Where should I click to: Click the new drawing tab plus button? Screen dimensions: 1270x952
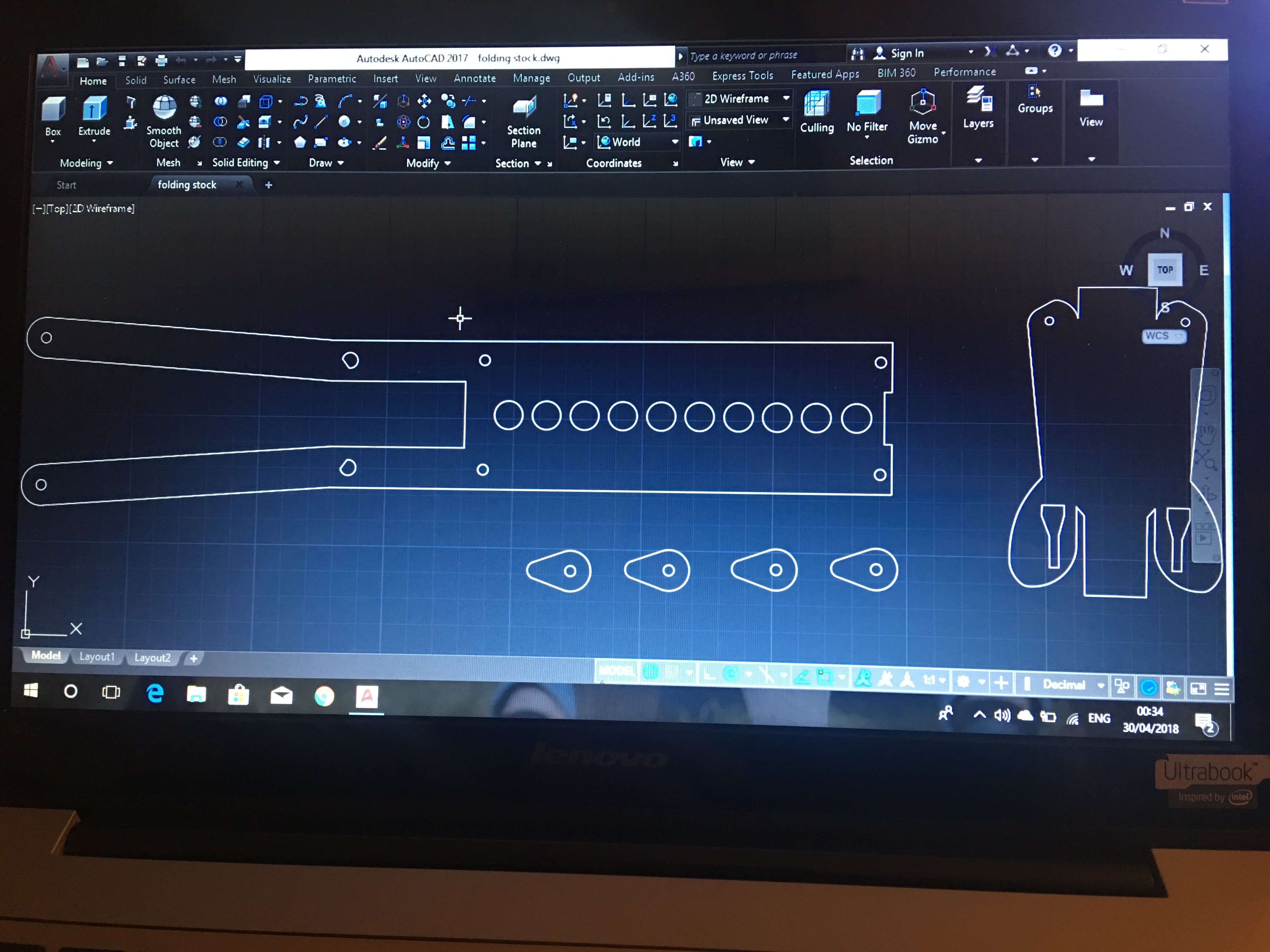(268, 185)
